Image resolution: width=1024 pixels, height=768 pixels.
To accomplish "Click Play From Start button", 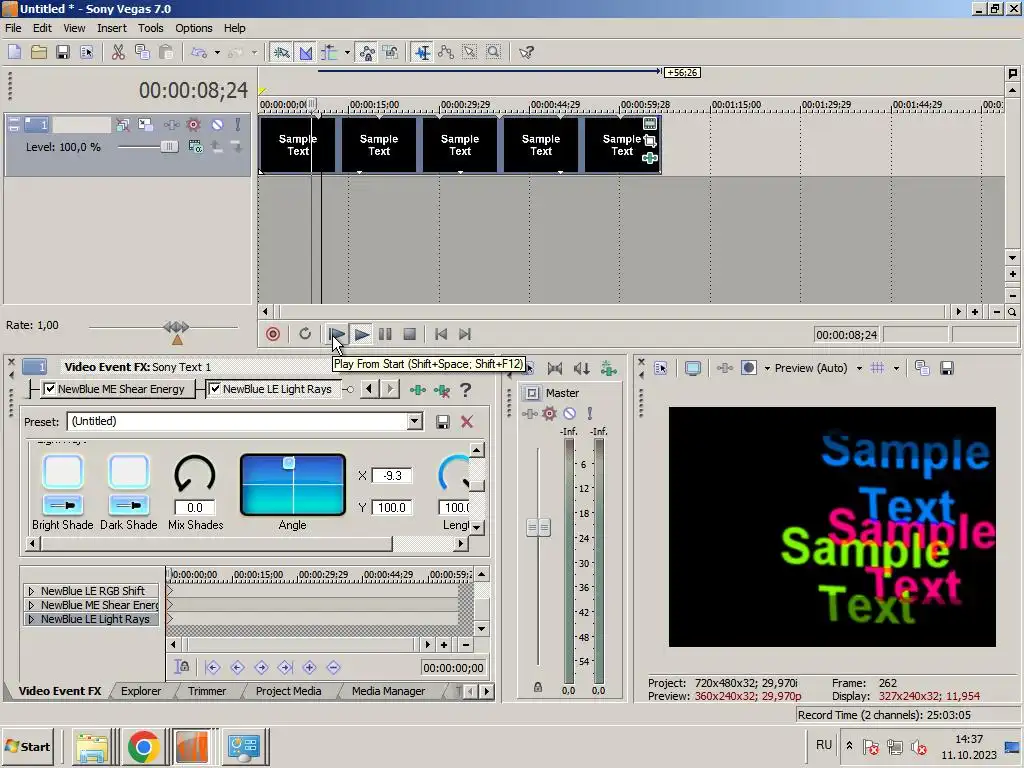I will click(337, 334).
